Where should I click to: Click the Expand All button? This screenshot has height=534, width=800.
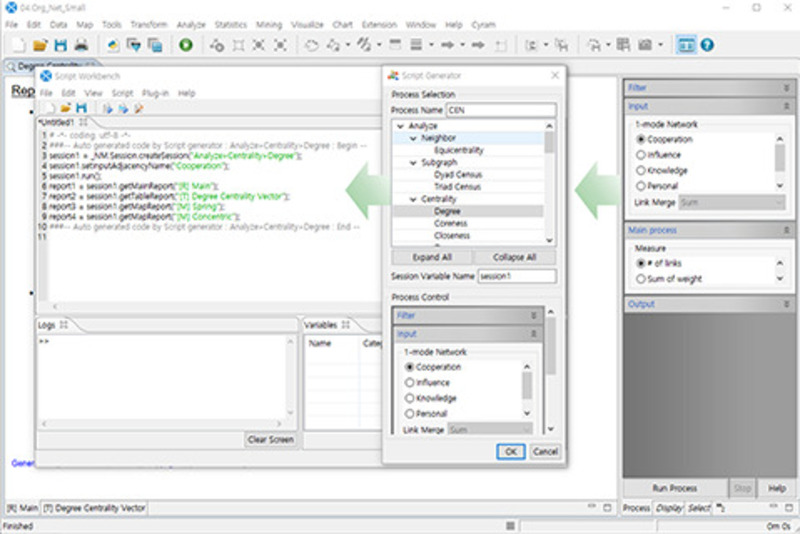click(432, 257)
